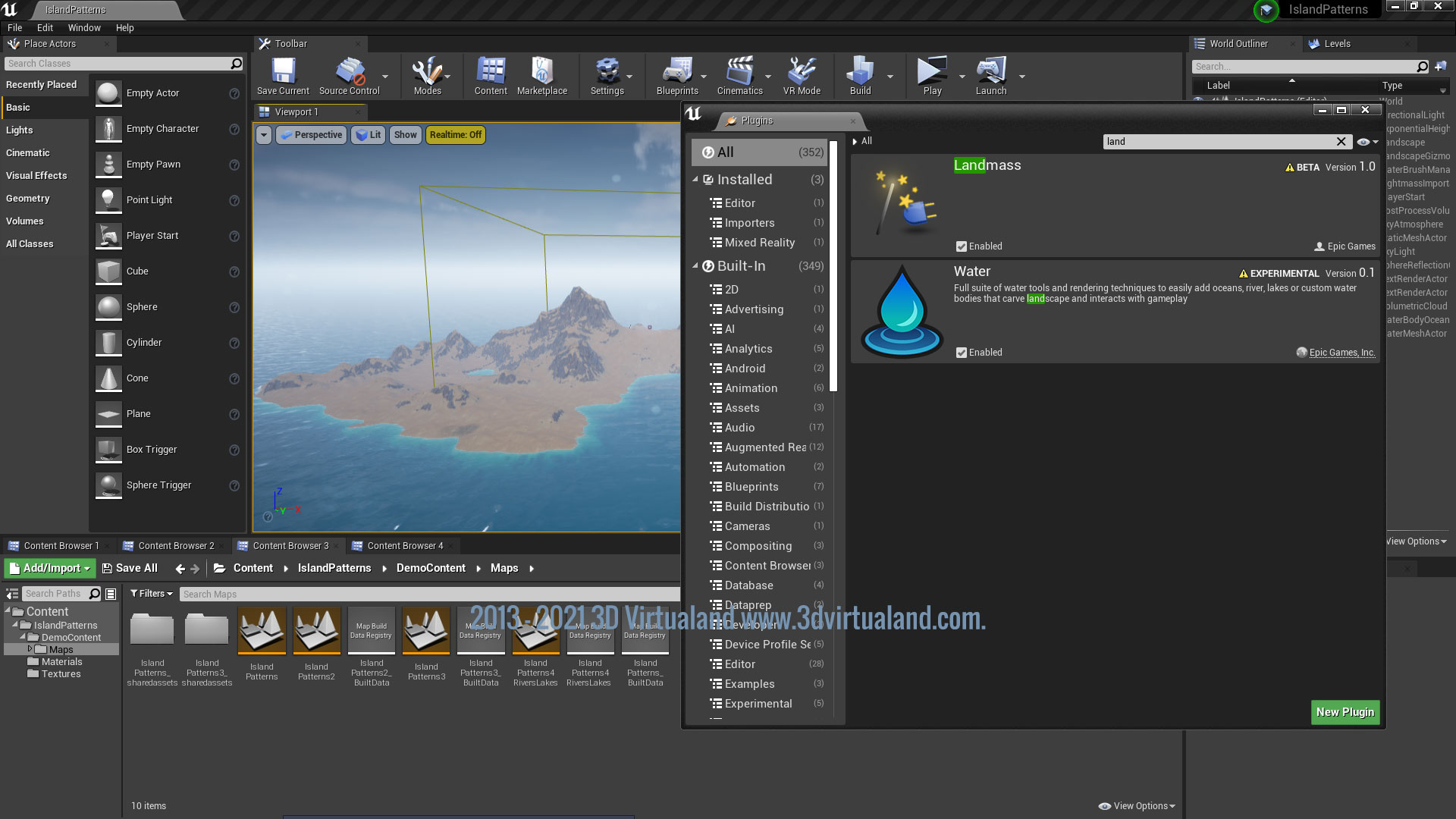Image resolution: width=1456 pixels, height=819 pixels.
Task: Open Perspective view type dropdown
Action: pyautogui.click(x=311, y=135)
